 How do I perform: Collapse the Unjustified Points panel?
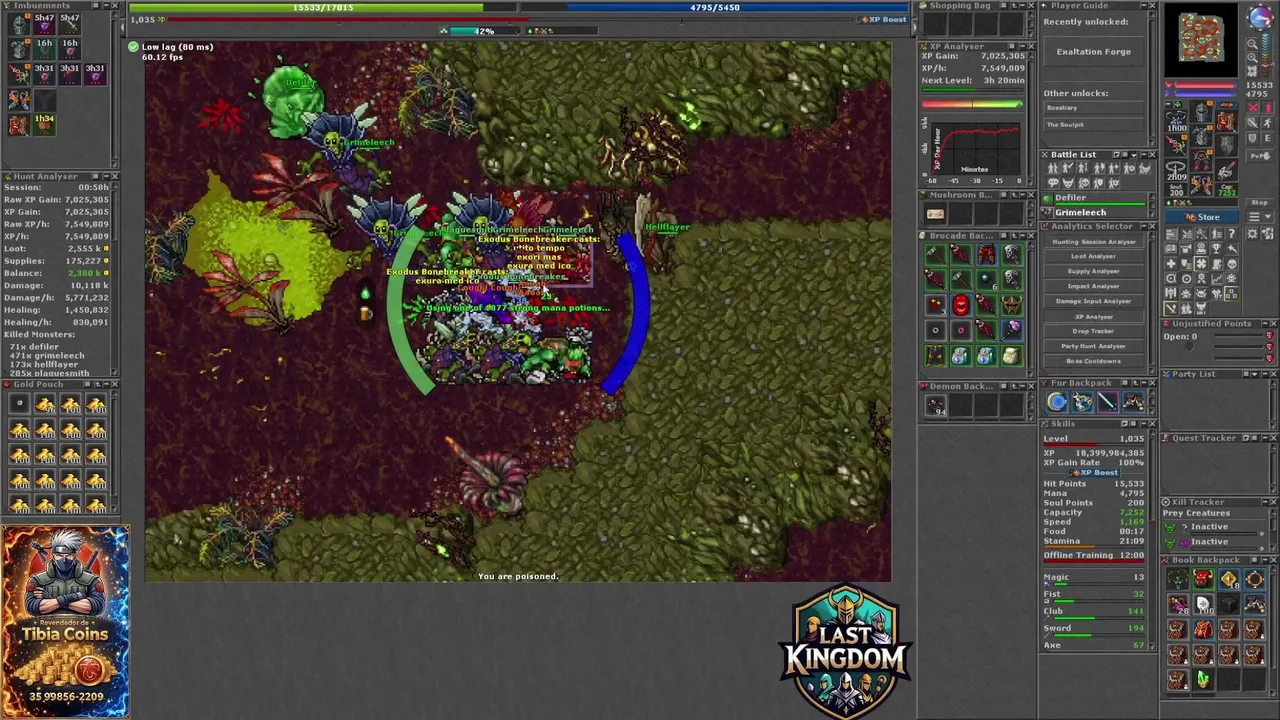point(1265,323)
